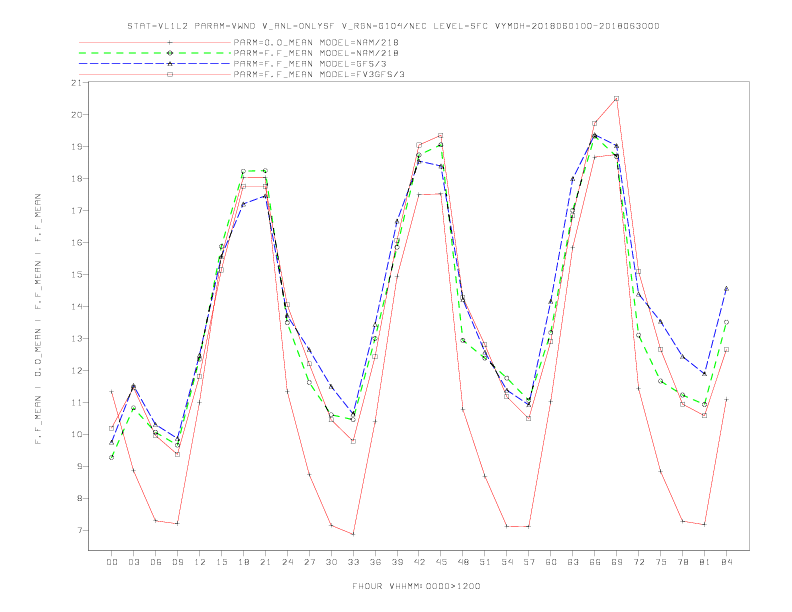Select legend text PARM=F.F_MEAN MODEL=NAM/218
The height and width of the screenshot is (612, 792).
pos(316,53)
